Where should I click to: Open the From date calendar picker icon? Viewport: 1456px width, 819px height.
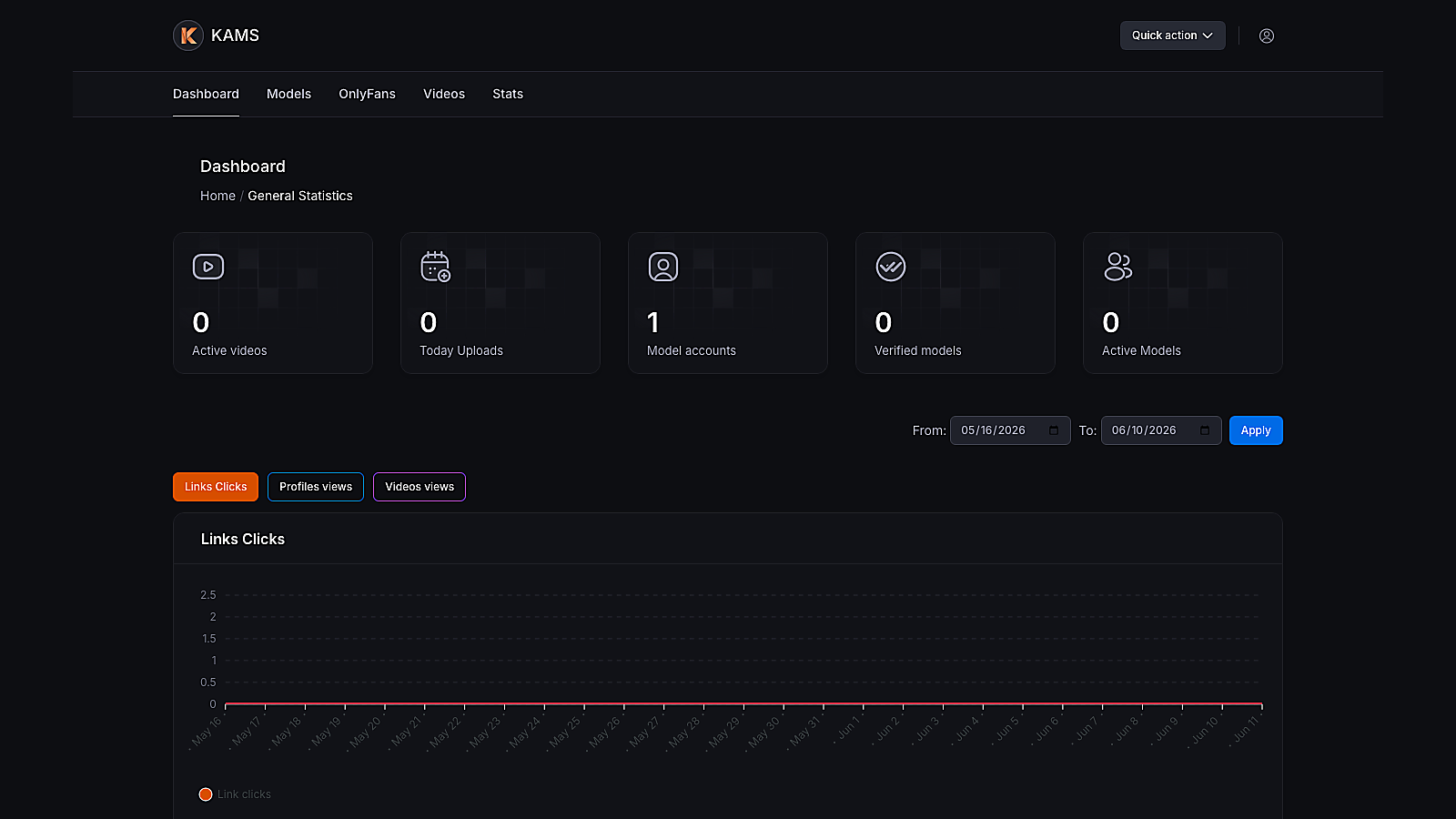tap(1054, 430)
